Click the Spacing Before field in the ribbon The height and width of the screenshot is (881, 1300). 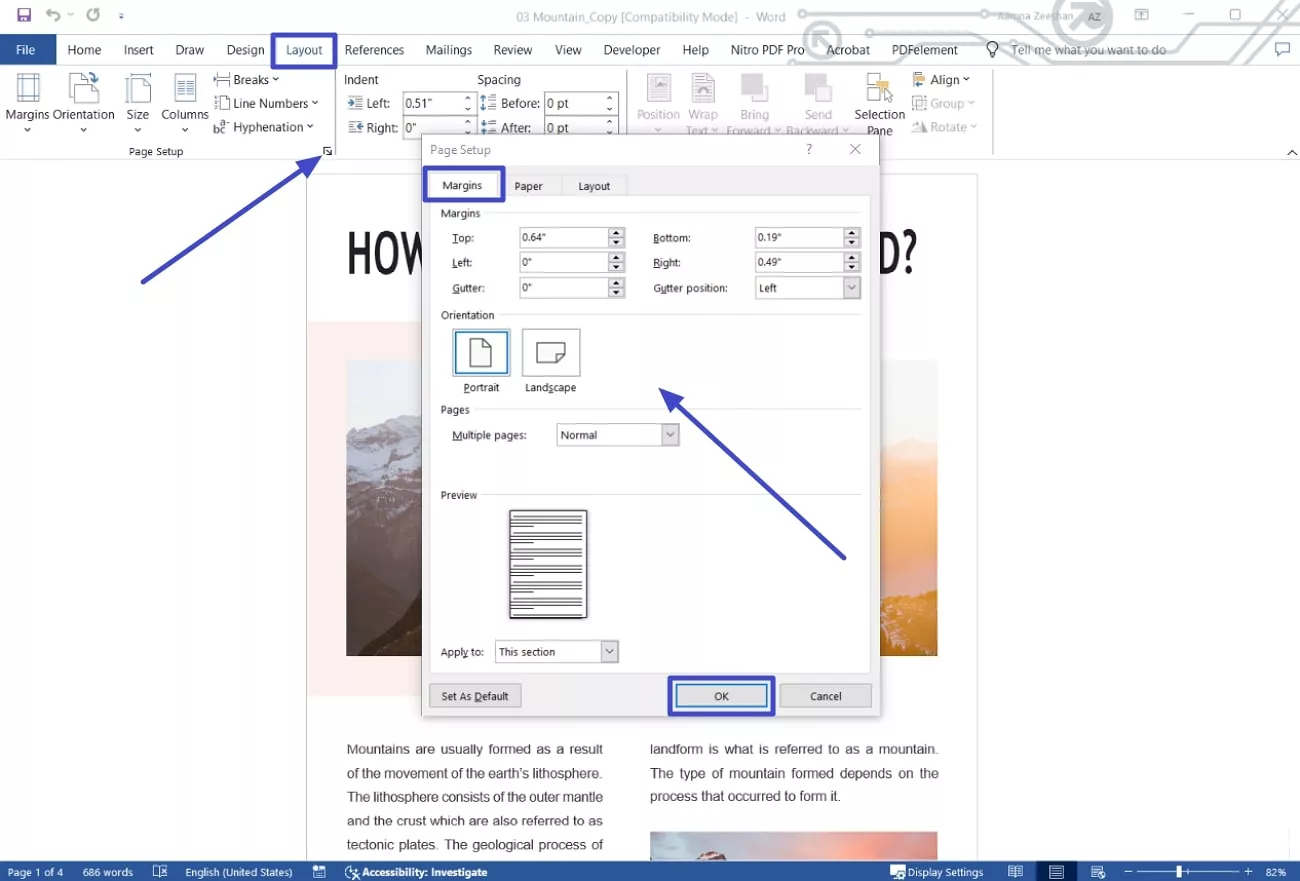click(573, 103)
